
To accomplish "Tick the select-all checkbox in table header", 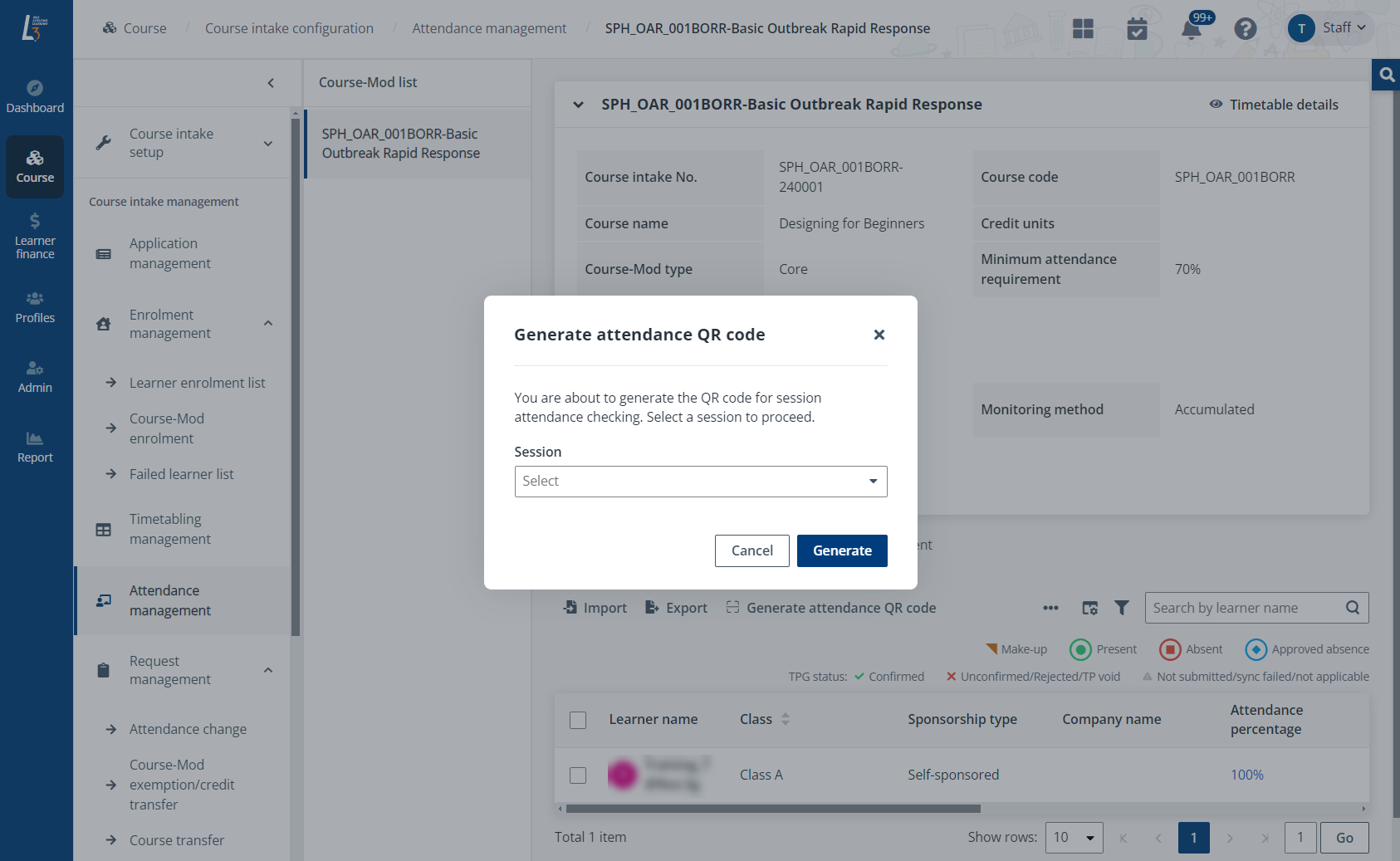I will click(x=578, y=720).
